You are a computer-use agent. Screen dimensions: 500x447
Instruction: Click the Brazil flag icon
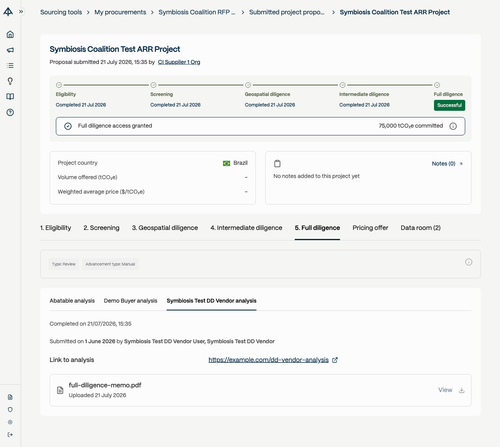pos(226,163)
